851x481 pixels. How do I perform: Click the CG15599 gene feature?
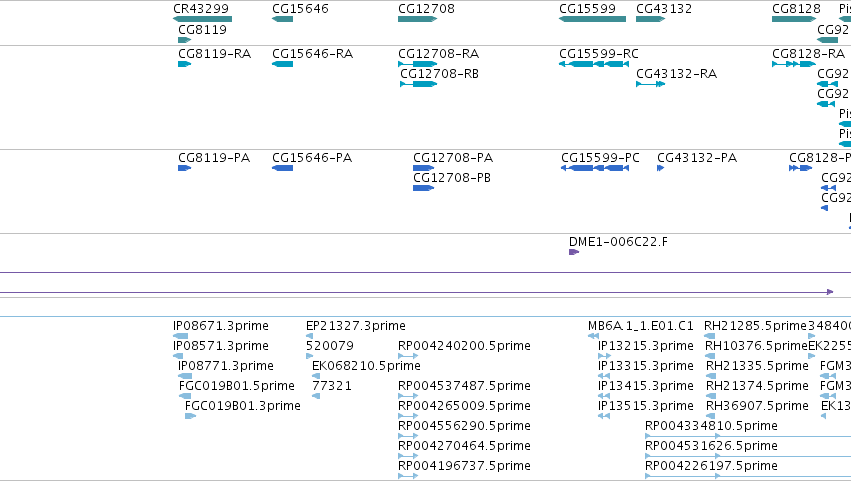click(592, 19)
